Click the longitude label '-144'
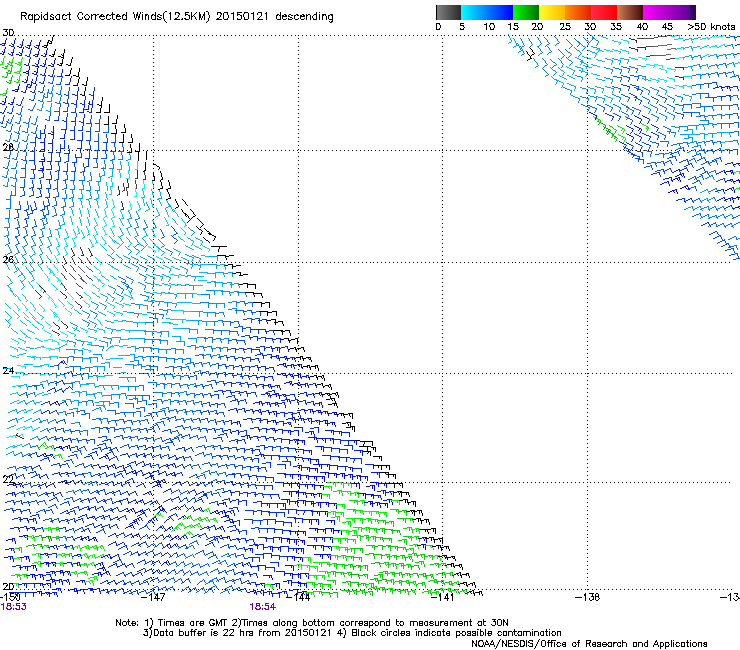The height and width of the screenshot is (650, 740). coord(298,597)
